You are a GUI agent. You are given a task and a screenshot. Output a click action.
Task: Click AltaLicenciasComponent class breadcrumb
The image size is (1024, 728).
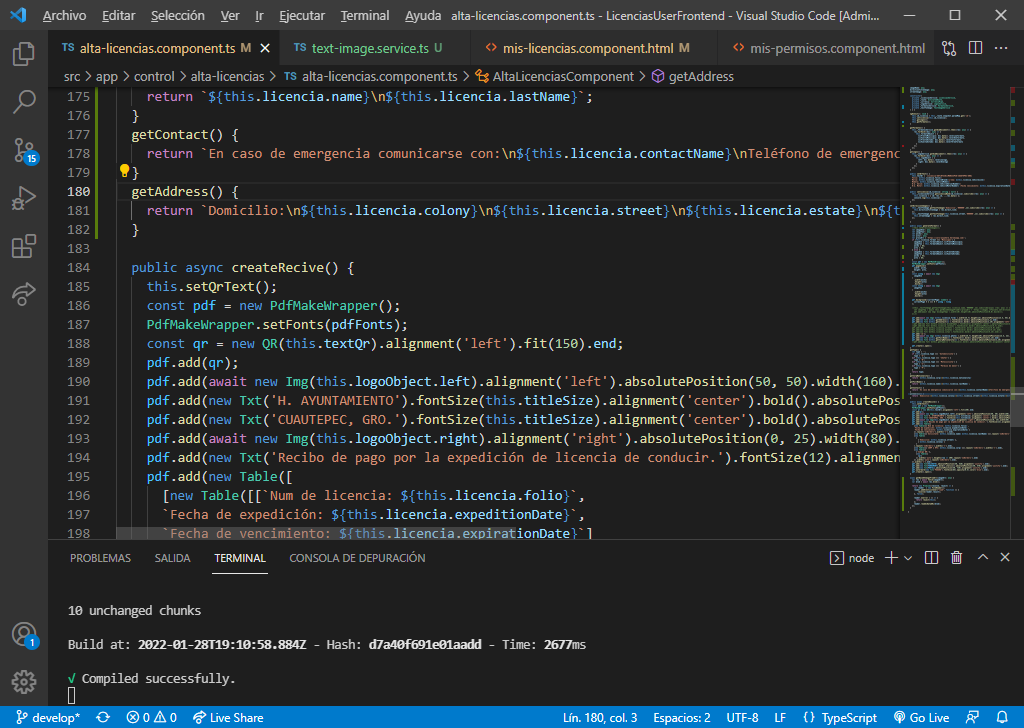554,76
